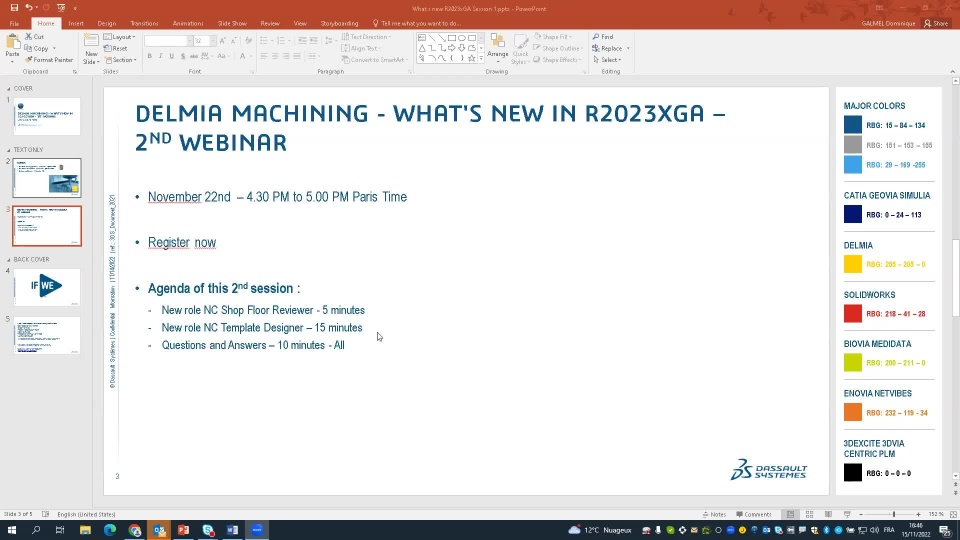Screen dimensions: 960x540
Task: Increase list indent level
Action: 313,41
